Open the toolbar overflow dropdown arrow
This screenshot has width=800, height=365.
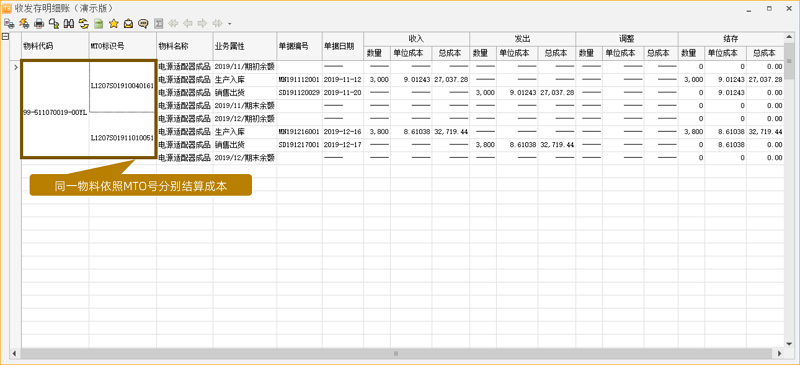(230, 23)
